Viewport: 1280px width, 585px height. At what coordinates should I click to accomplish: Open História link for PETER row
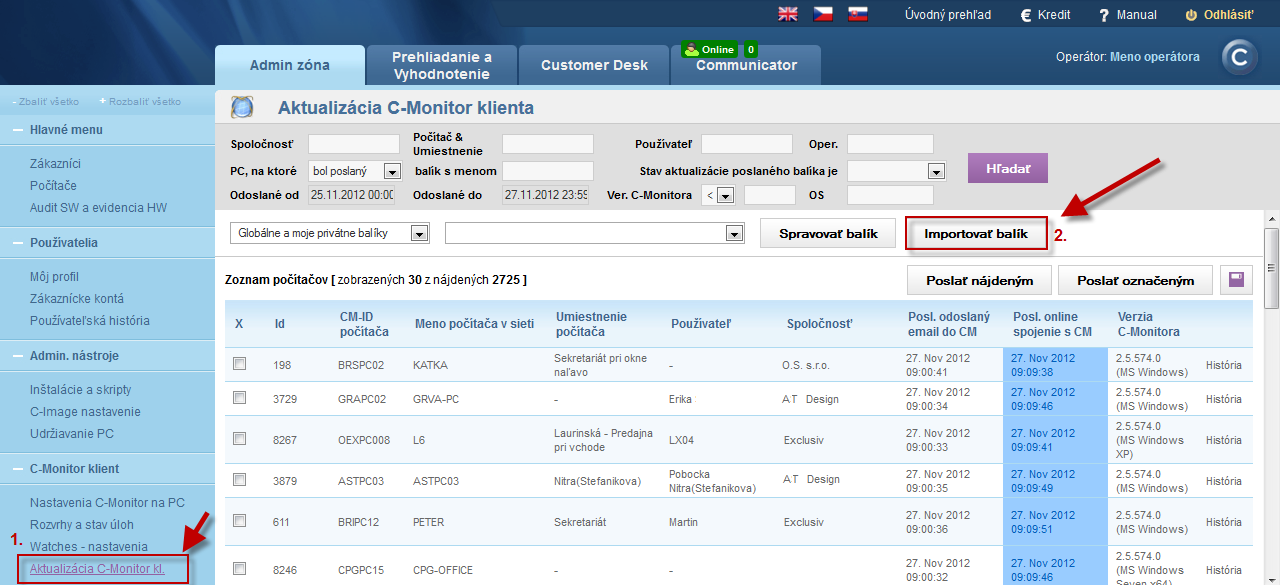[1223, 522]
